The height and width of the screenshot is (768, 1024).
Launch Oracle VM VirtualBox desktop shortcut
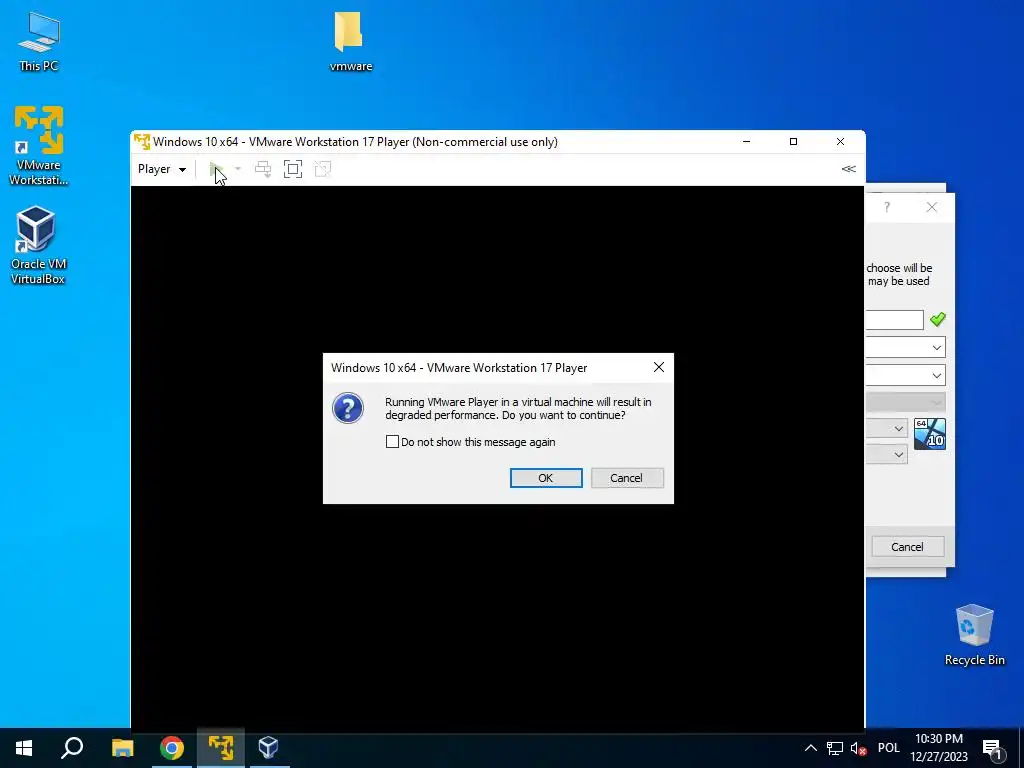point(39,245)
